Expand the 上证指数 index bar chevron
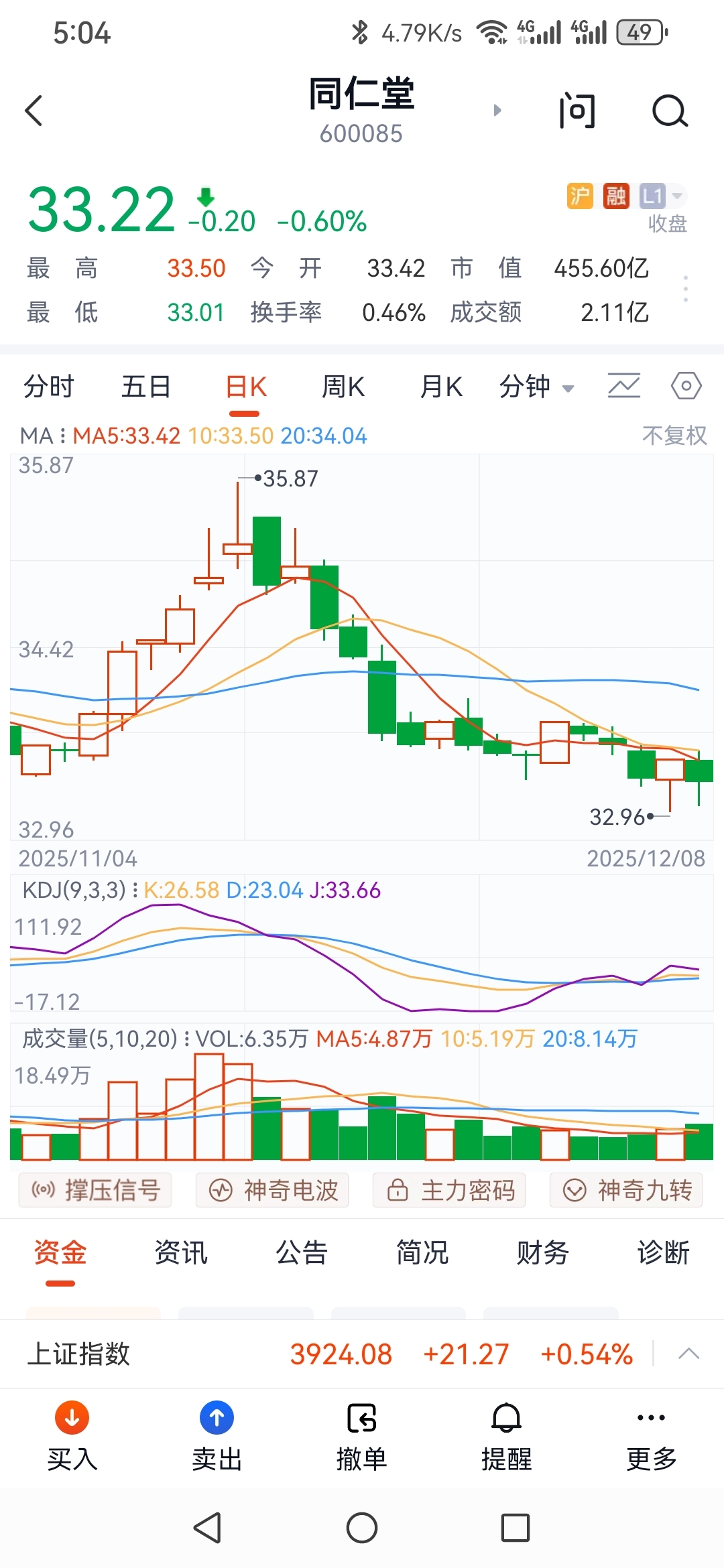724x1568 pixels. pos(688,1354)
